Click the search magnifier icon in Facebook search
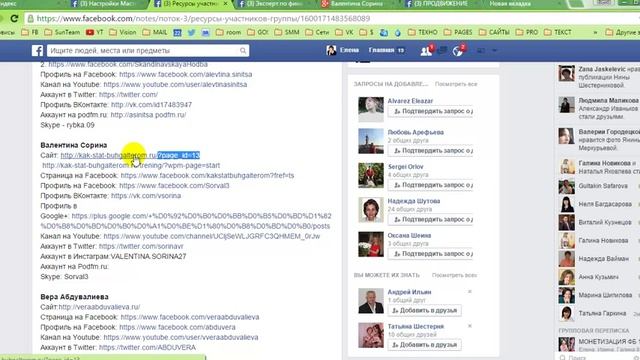 click(x=243, y=51)
